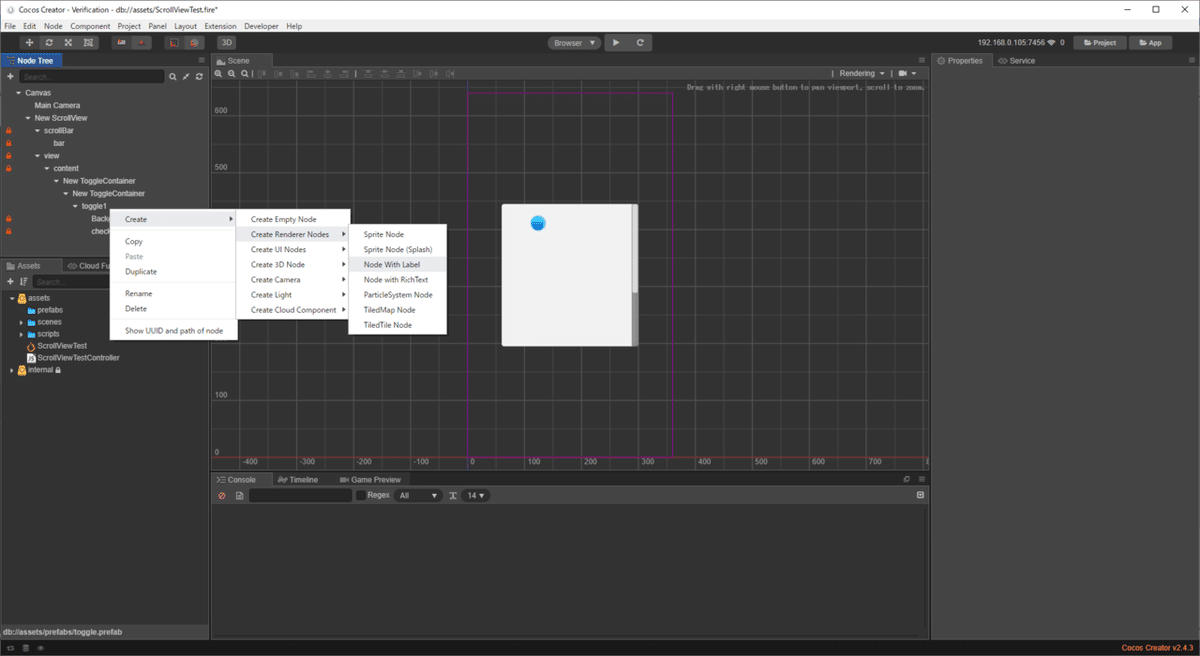Switch to the Timeline tab
This screenshot has height=656, width=1200.
[299, 480]
